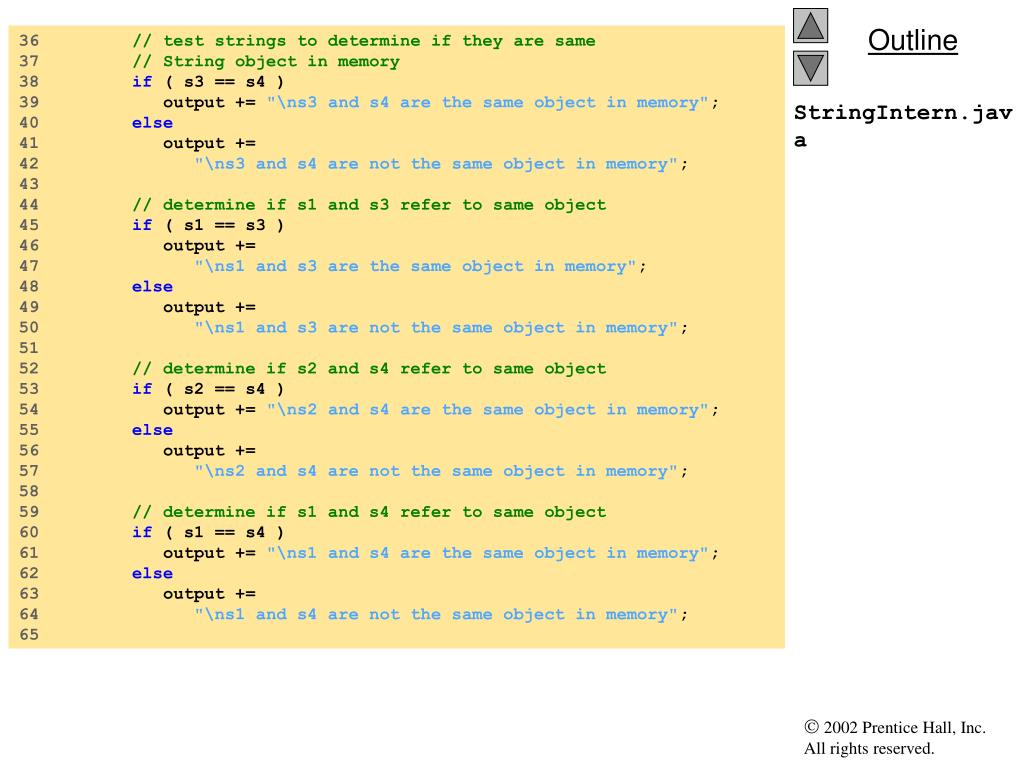The height and width of the screenshot is (768, 1024).
Task: Click the 'else' keyword on line 62
Action: (152, 573)
